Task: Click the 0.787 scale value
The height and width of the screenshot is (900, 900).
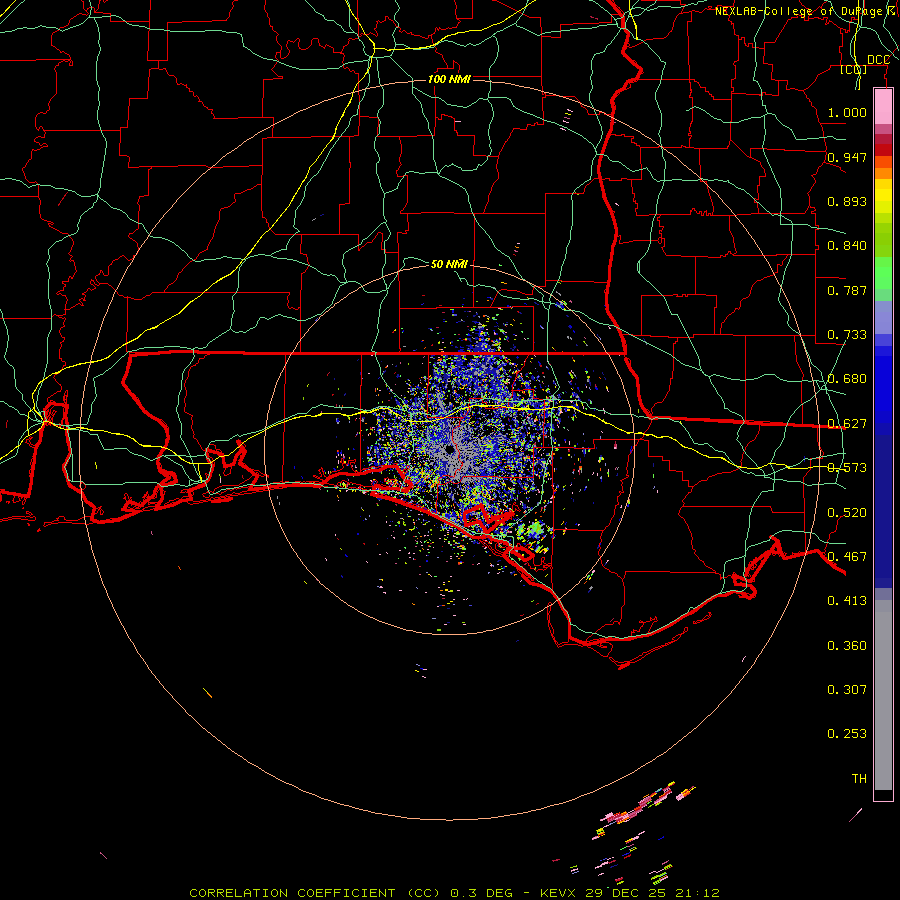Action: tap(847, 290)
